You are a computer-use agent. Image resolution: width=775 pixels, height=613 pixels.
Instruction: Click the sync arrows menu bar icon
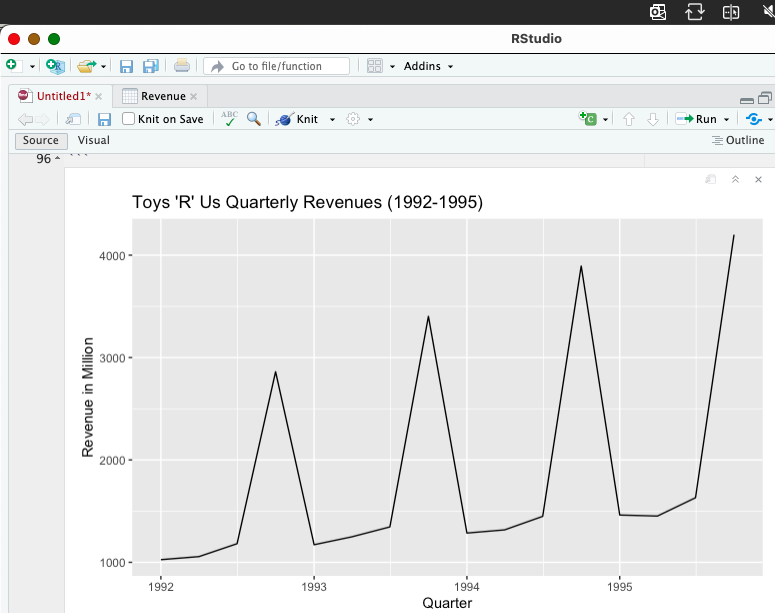[694, 12]
